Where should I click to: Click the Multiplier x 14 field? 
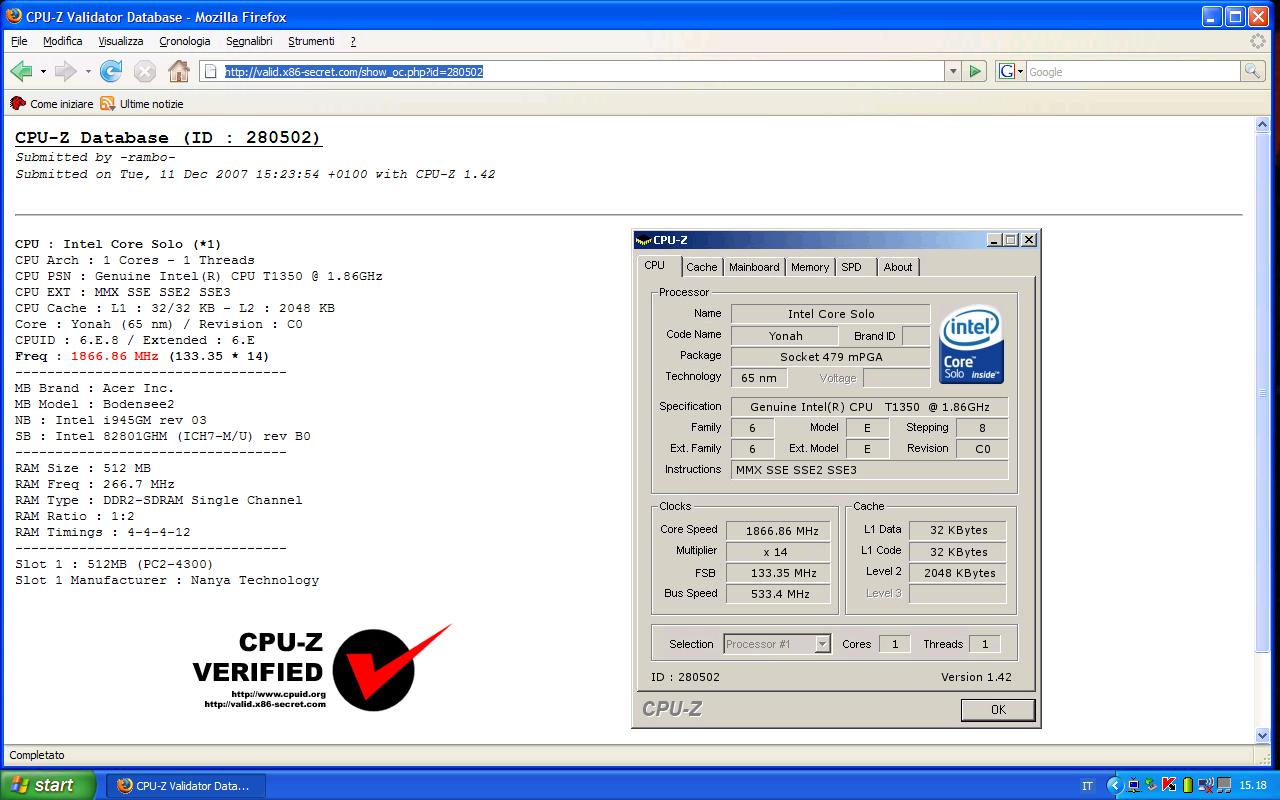[778, 552]
